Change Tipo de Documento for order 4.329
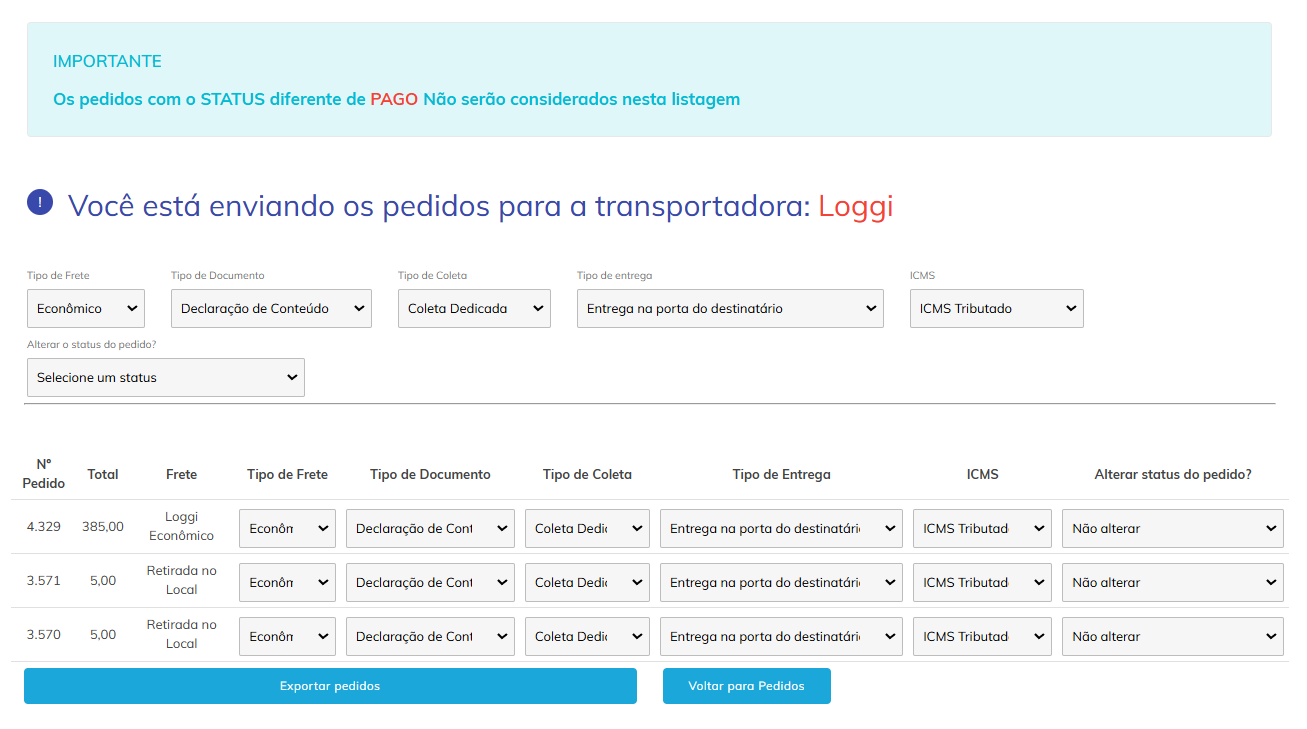 430,528
